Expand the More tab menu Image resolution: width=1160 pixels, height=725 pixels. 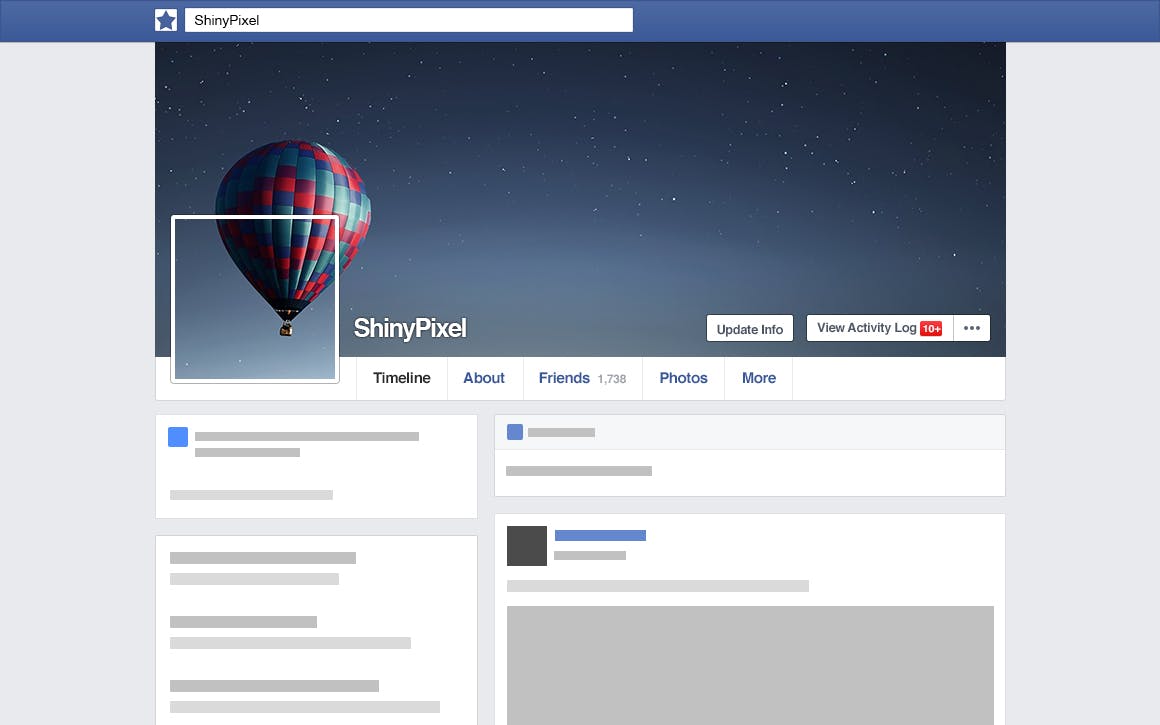coord(759,378)
